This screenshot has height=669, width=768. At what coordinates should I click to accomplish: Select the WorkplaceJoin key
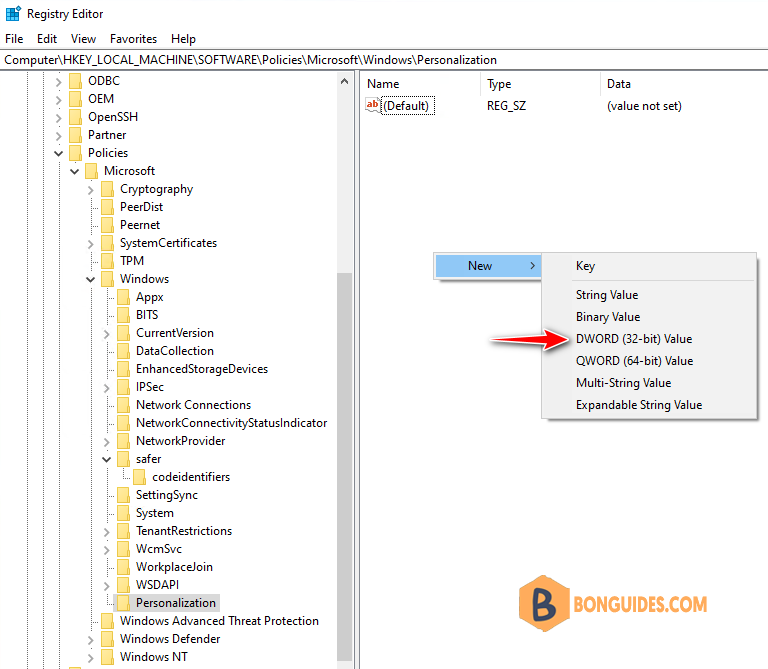point(174,567)
